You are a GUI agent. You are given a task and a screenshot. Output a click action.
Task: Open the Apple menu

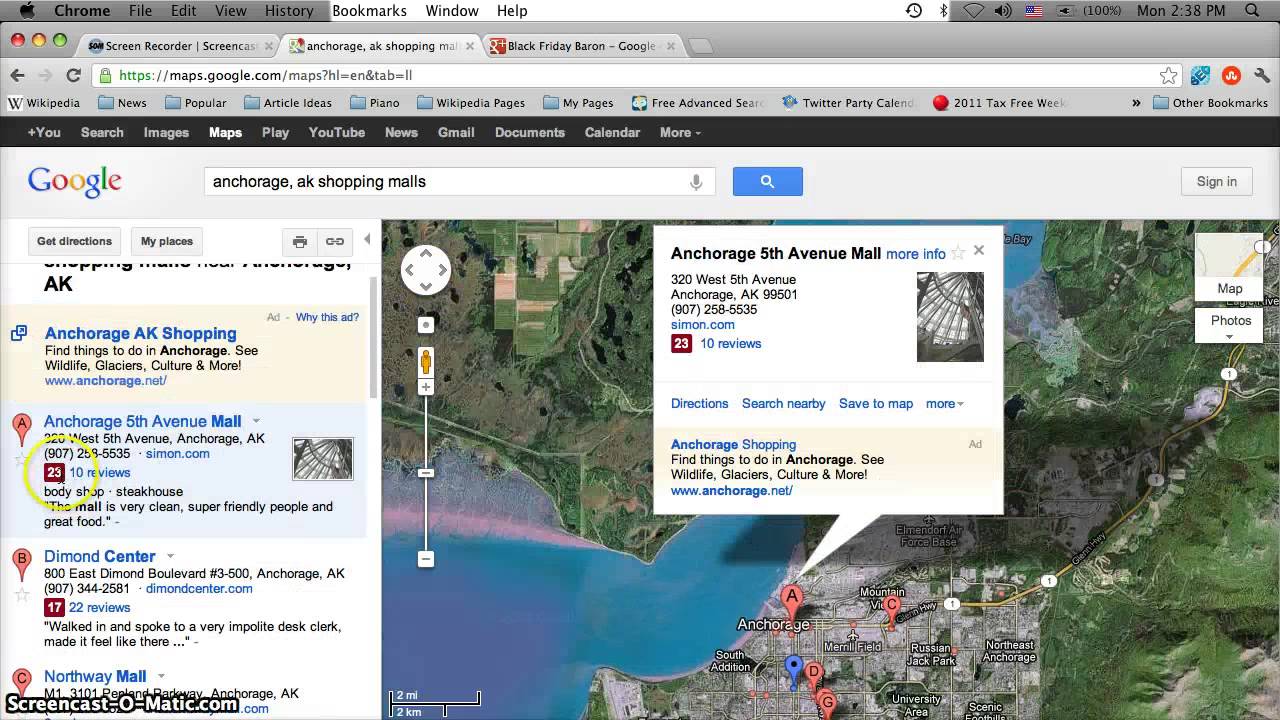pyautogui.click(x=27, y=10)
